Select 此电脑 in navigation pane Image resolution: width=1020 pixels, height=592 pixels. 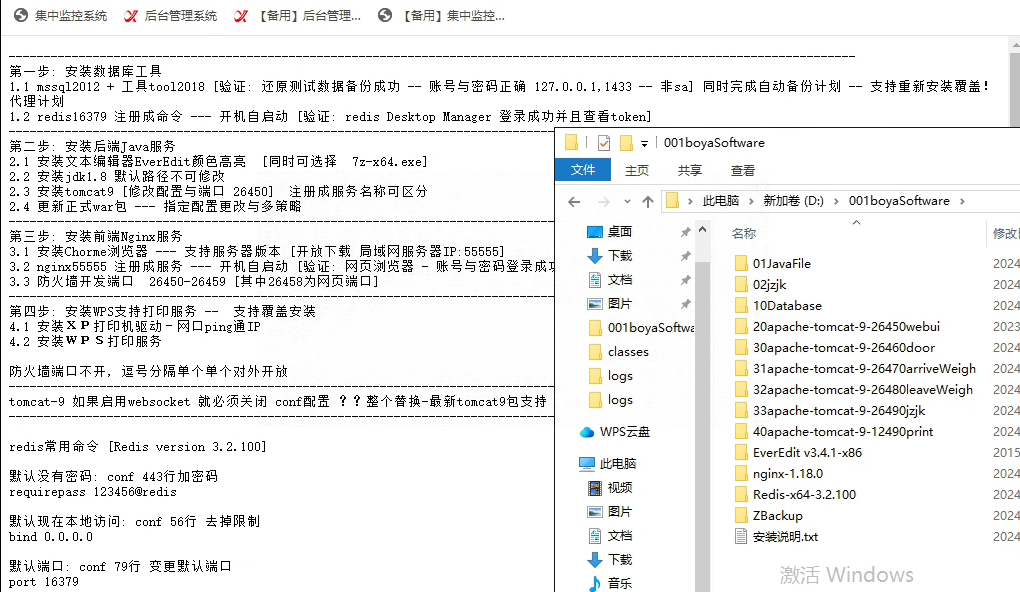point(608,464)
